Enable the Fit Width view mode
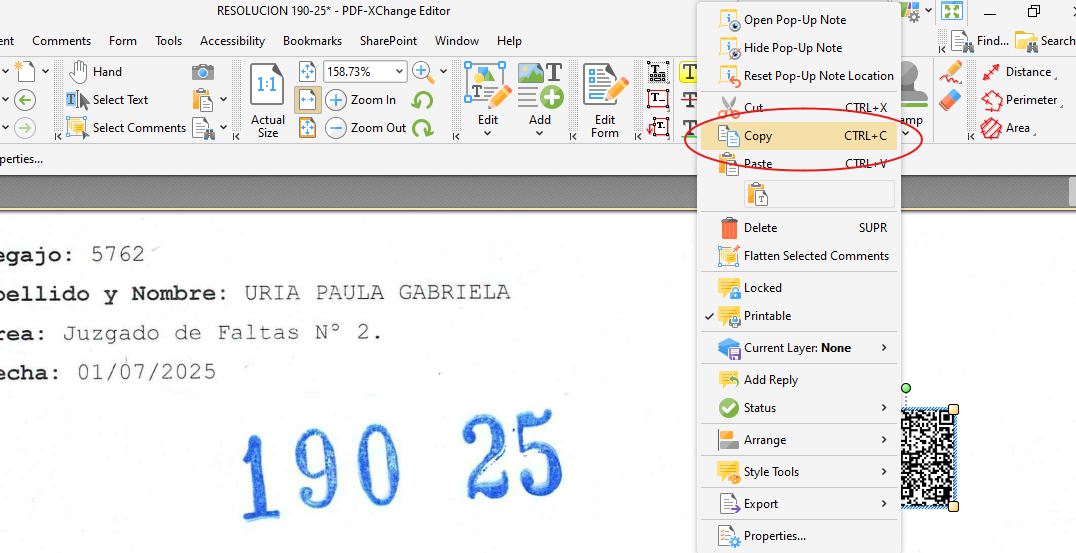Screen dimensions: 1076x553 307,100
